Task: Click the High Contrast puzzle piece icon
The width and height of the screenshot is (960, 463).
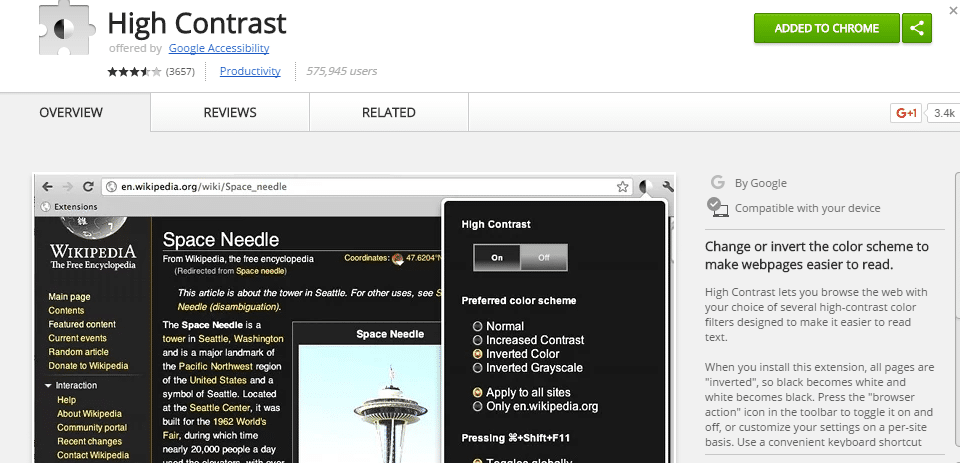Action: (x=68, y=28)
